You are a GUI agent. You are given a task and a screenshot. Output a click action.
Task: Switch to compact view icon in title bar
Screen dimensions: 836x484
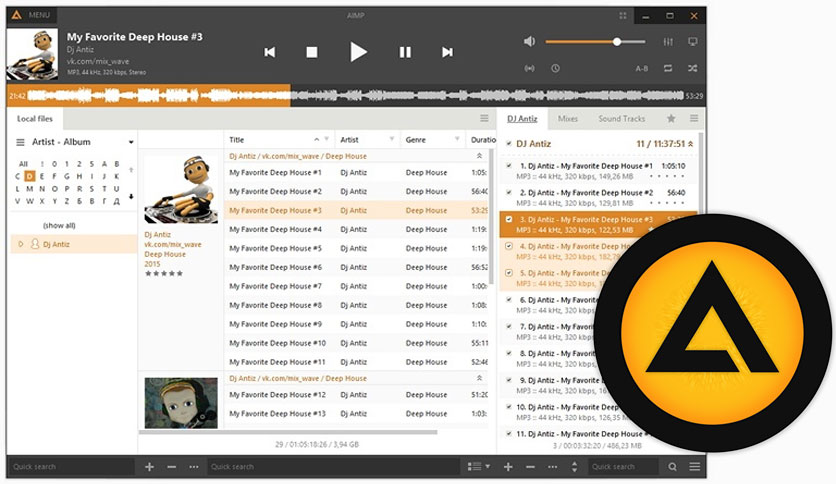623,15
